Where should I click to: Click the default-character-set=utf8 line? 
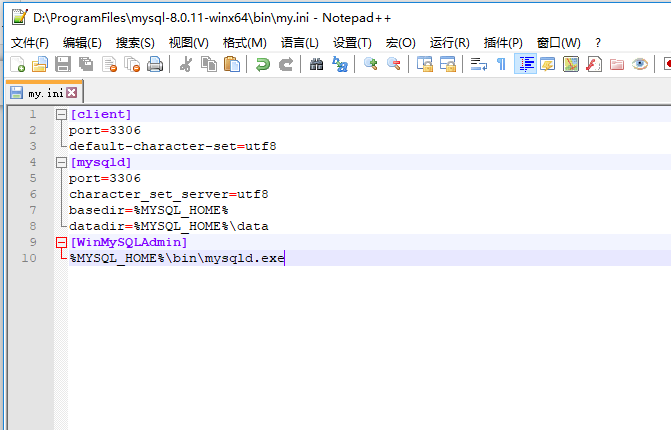[x=173, y=146]
